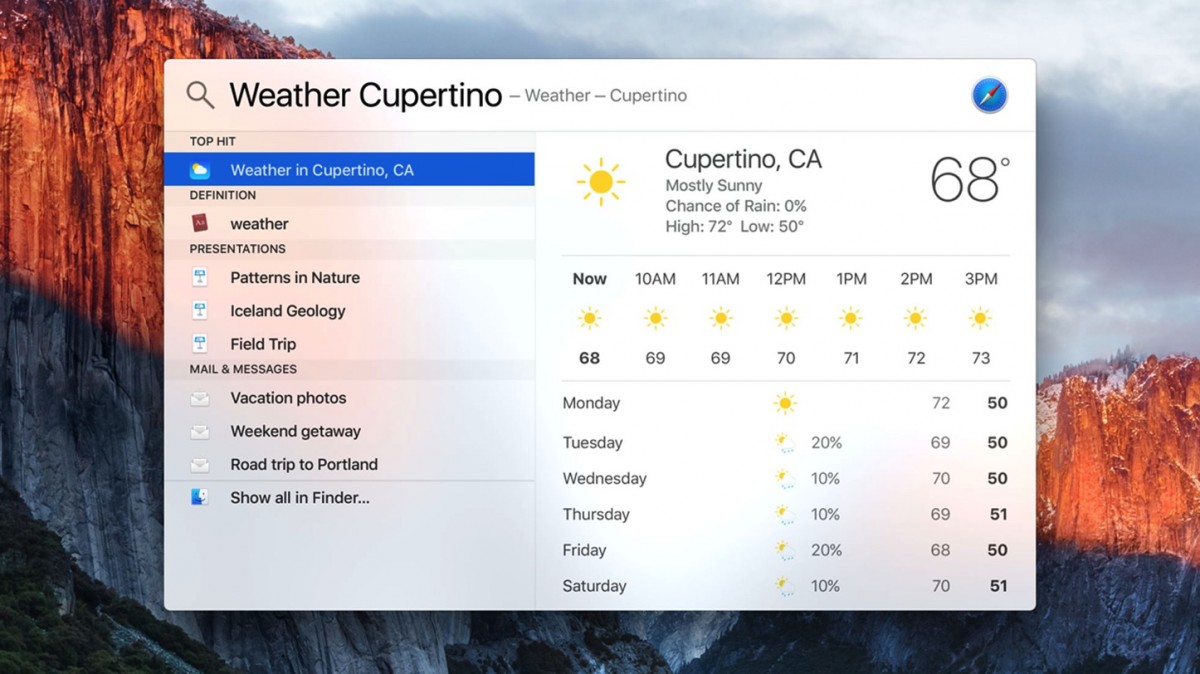Click the Saturday forecast row
Screen dimensions: 1200x674
coord(785,586)
